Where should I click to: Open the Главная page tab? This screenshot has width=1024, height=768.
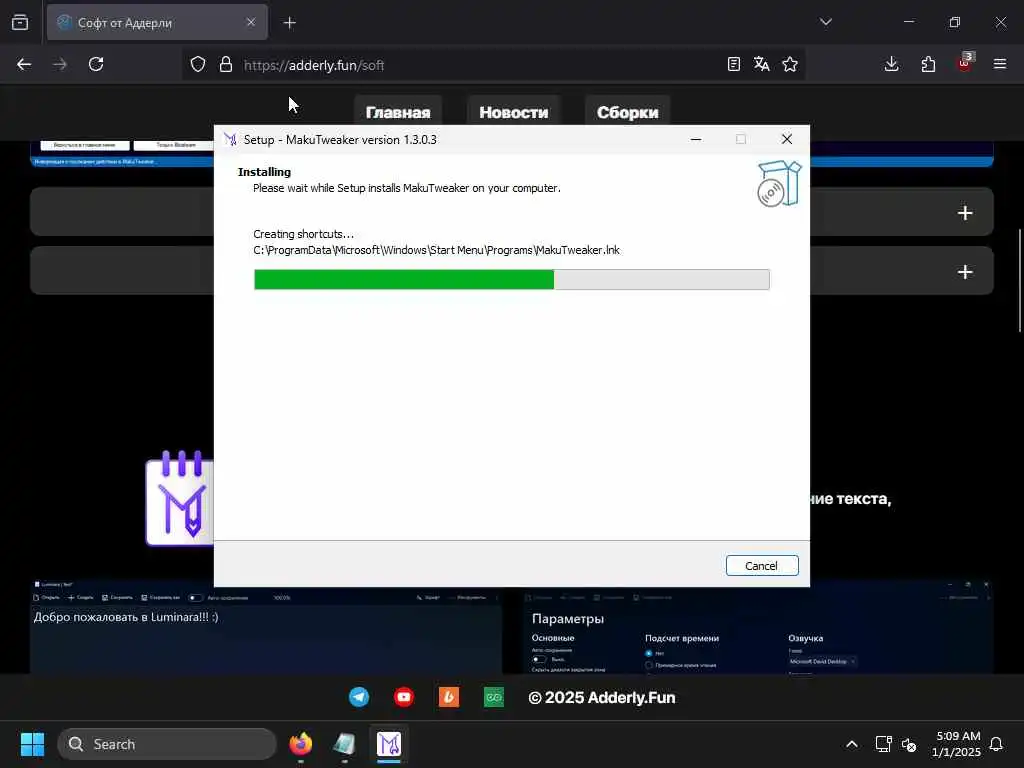point(398,112)
